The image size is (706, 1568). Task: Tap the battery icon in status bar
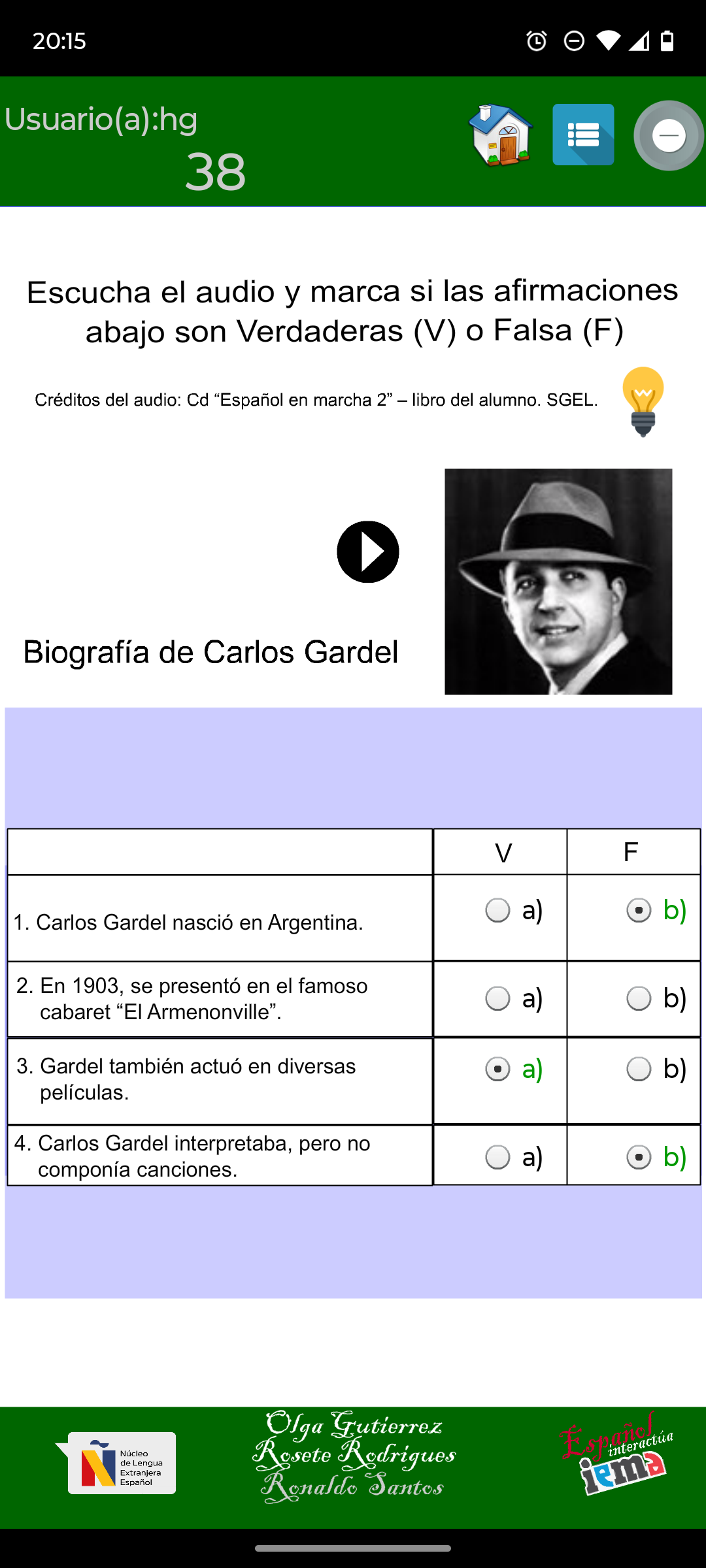(x=667, y=41)
